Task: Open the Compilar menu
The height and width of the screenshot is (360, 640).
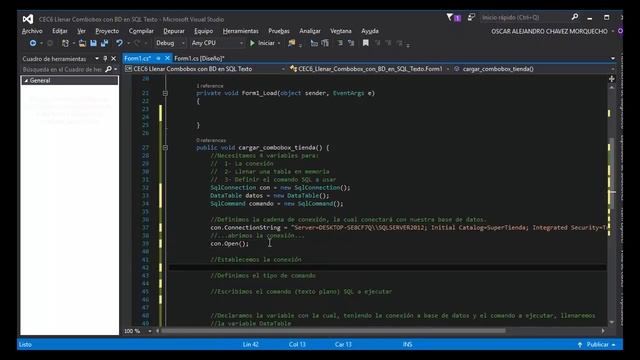Action: [141, 31]
